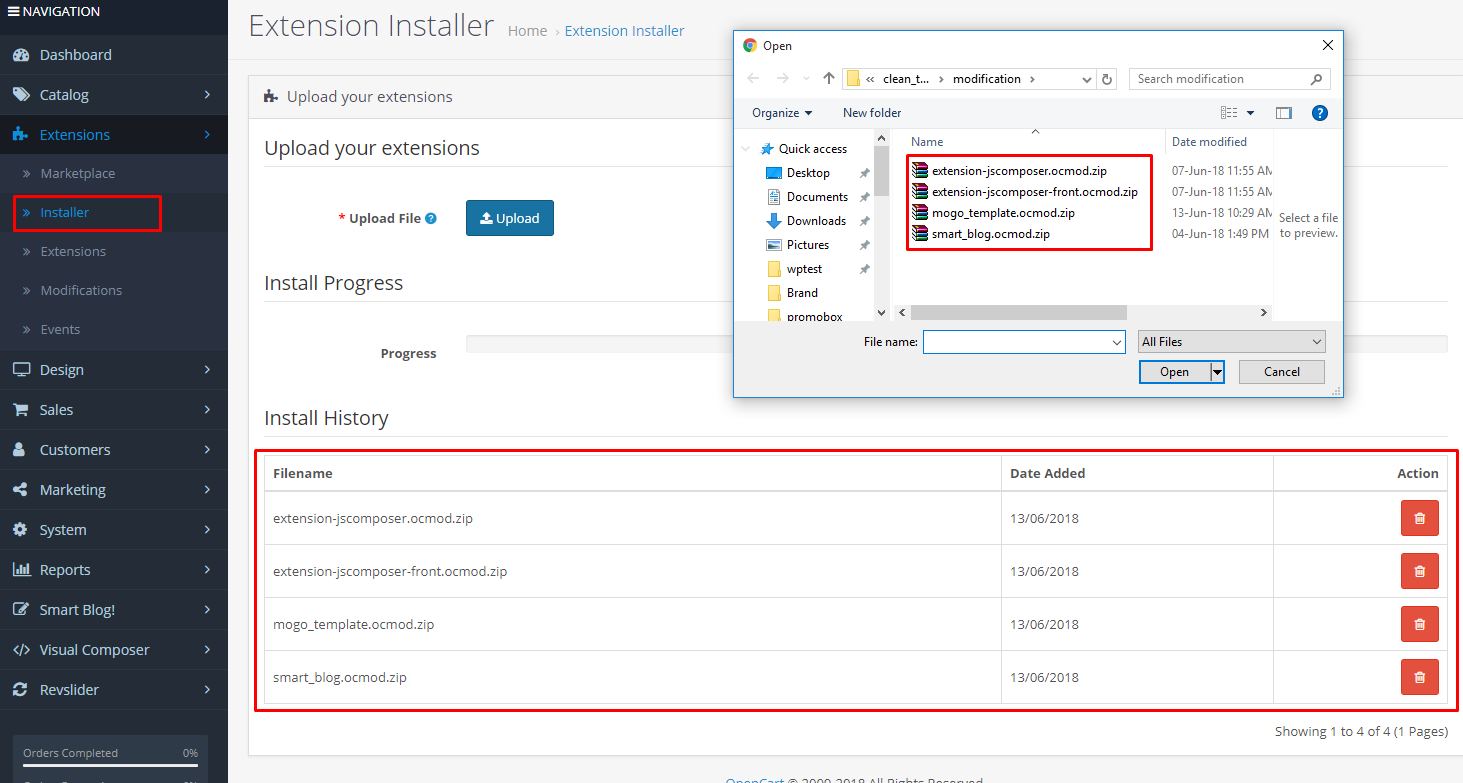The image size is (1463, 783).
Task: Open the Organize dropdown menu
Action: (782, 113)
